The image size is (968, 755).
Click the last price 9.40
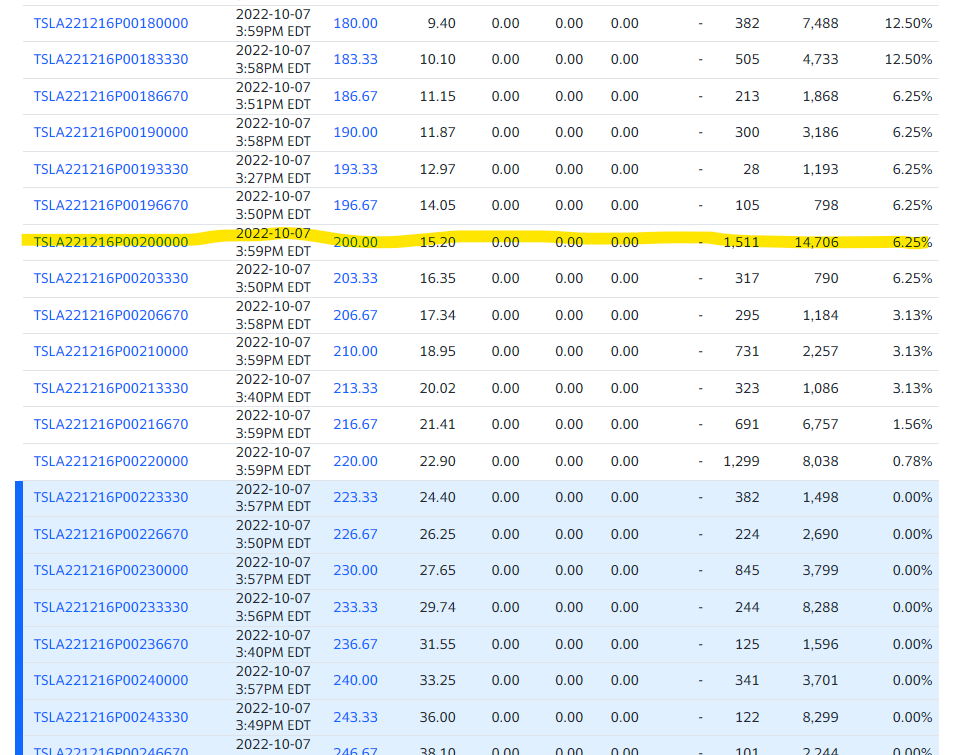pos(441,23)
